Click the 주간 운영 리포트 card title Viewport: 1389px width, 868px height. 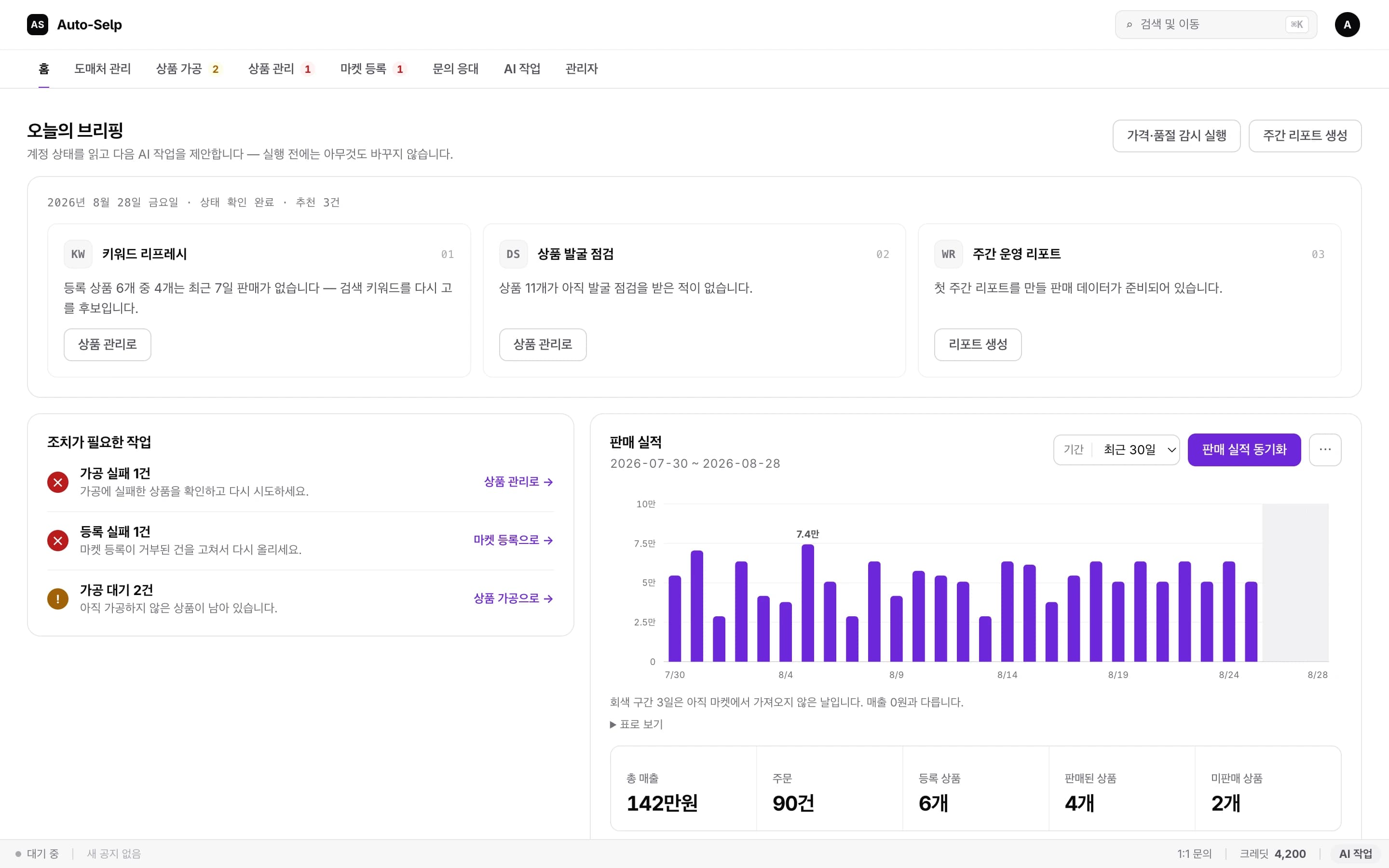click(1017, 254)
